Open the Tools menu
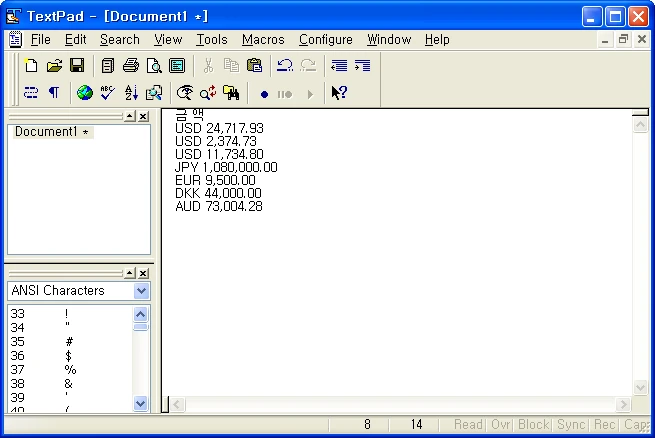 [x=212, y=40]
